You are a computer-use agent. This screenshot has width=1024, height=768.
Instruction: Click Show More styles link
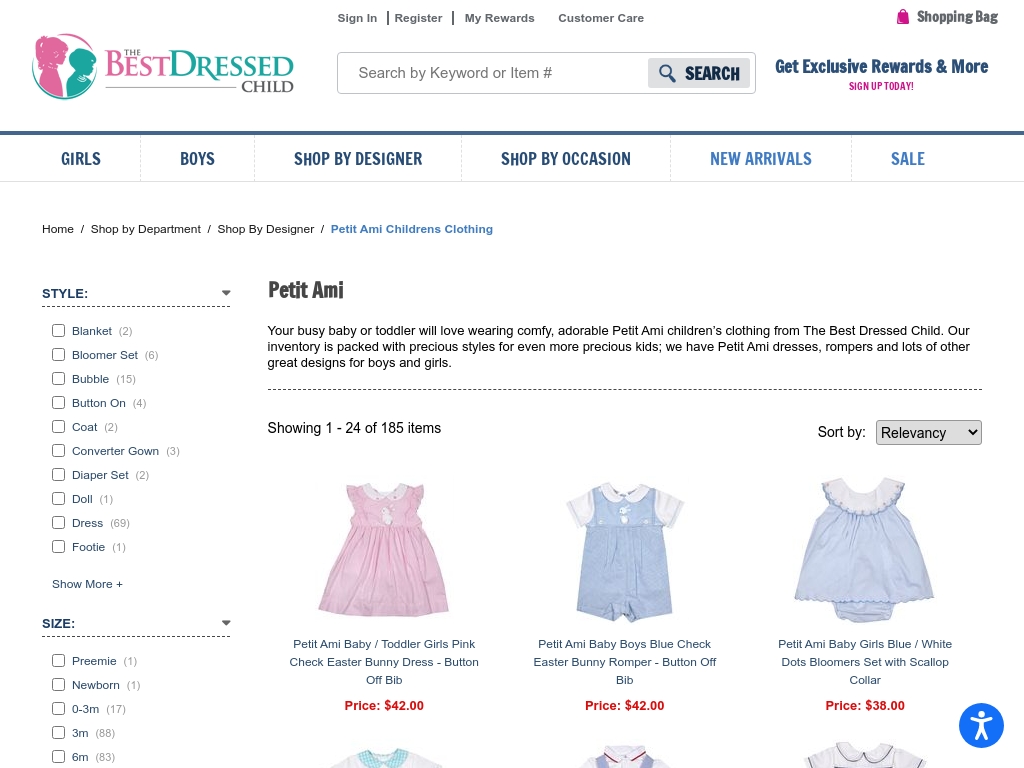click(x=87, y=583)
